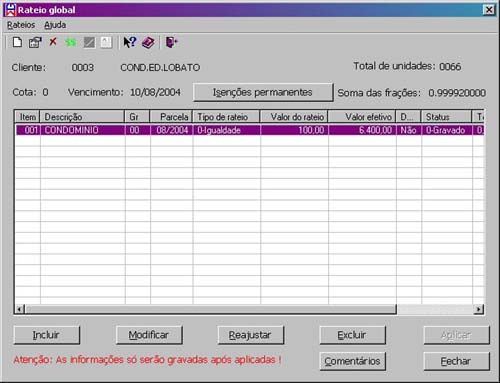Screen dimensions: 500x383
Task: Click the Rateio global title bar app icon
Action: click(x=11, y=10)
